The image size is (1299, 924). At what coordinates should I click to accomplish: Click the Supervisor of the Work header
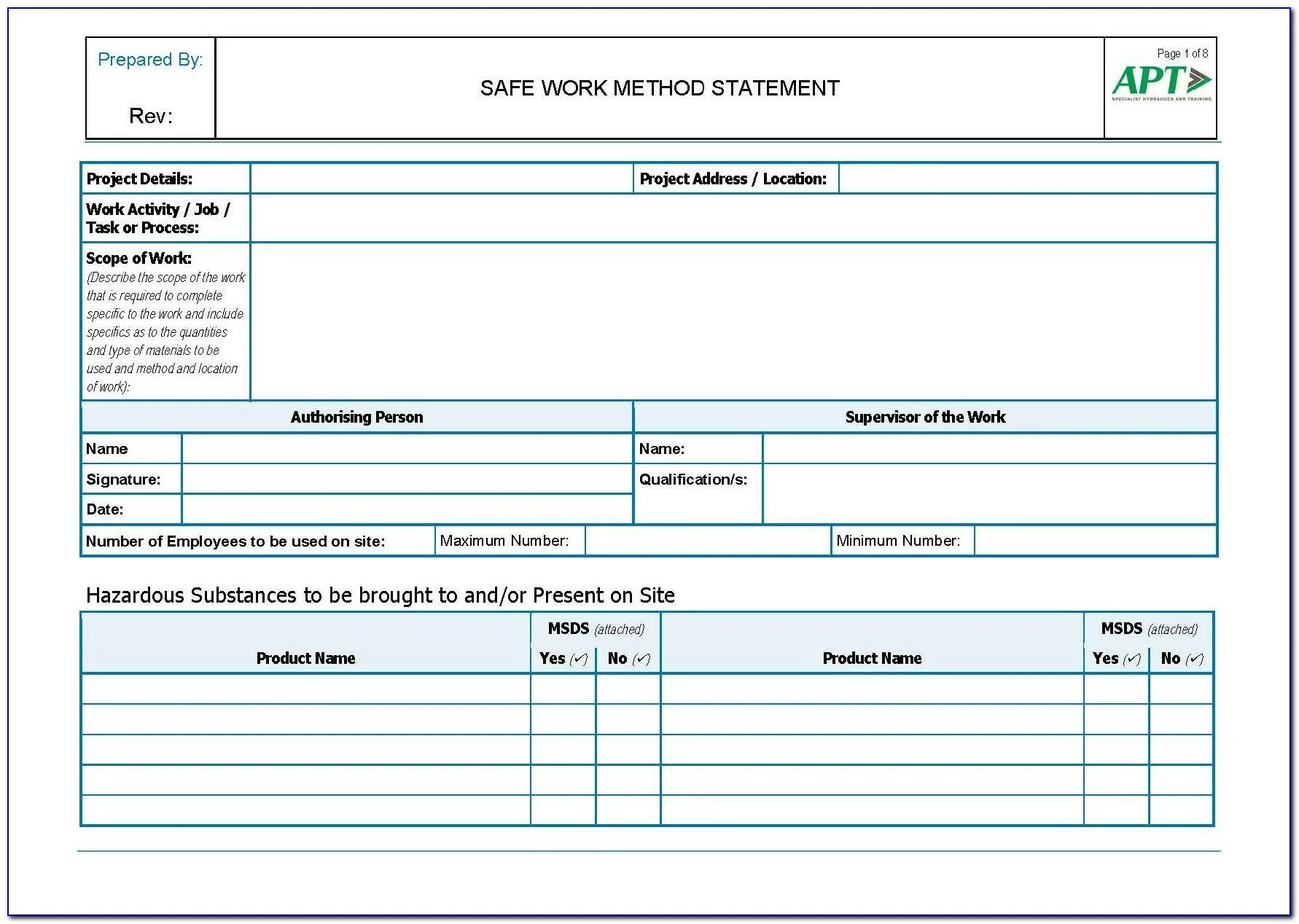925,417
